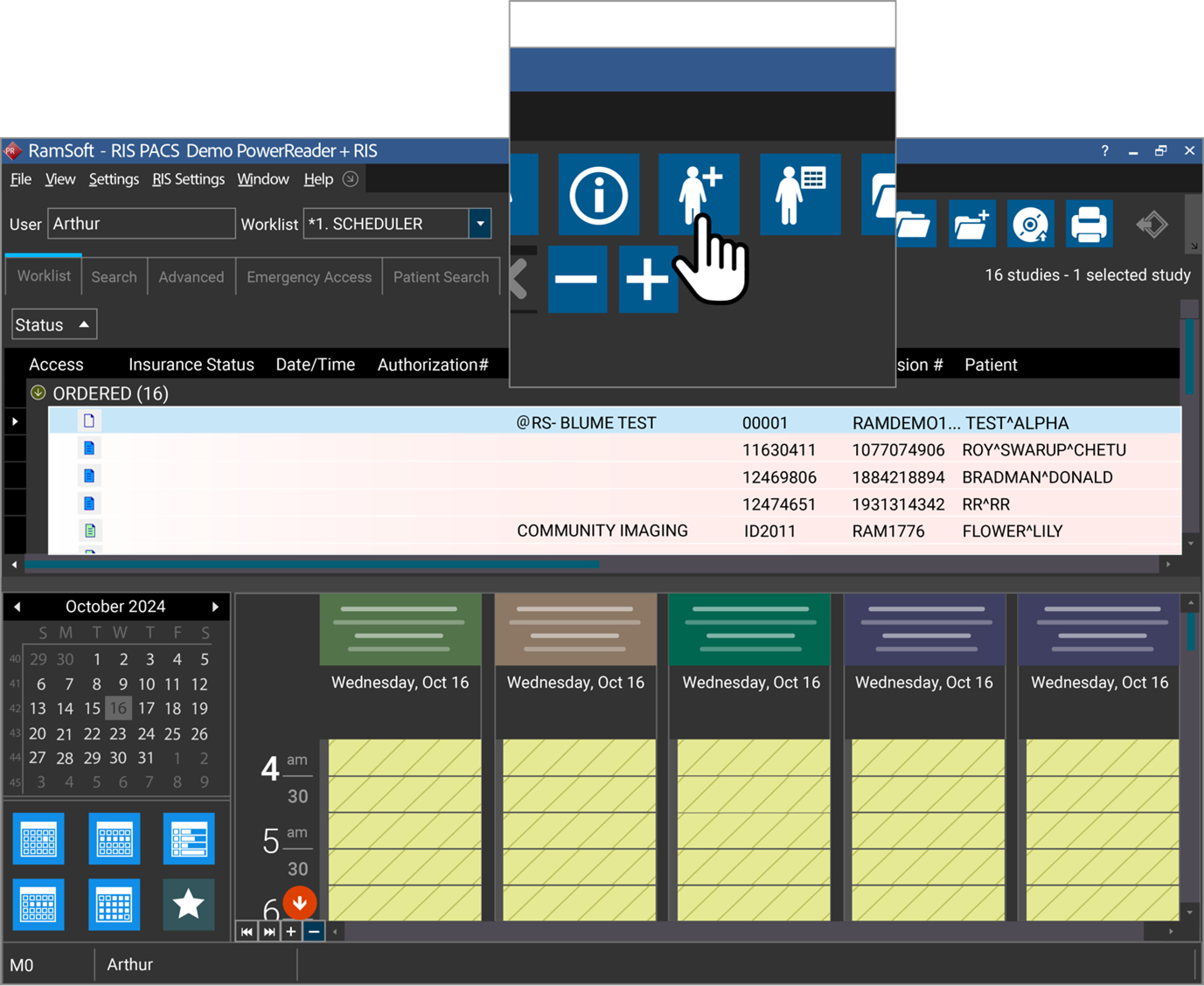Open the Status dropdown
Image resolution: width=1204 pixels, height=986 pixels.
53,324
